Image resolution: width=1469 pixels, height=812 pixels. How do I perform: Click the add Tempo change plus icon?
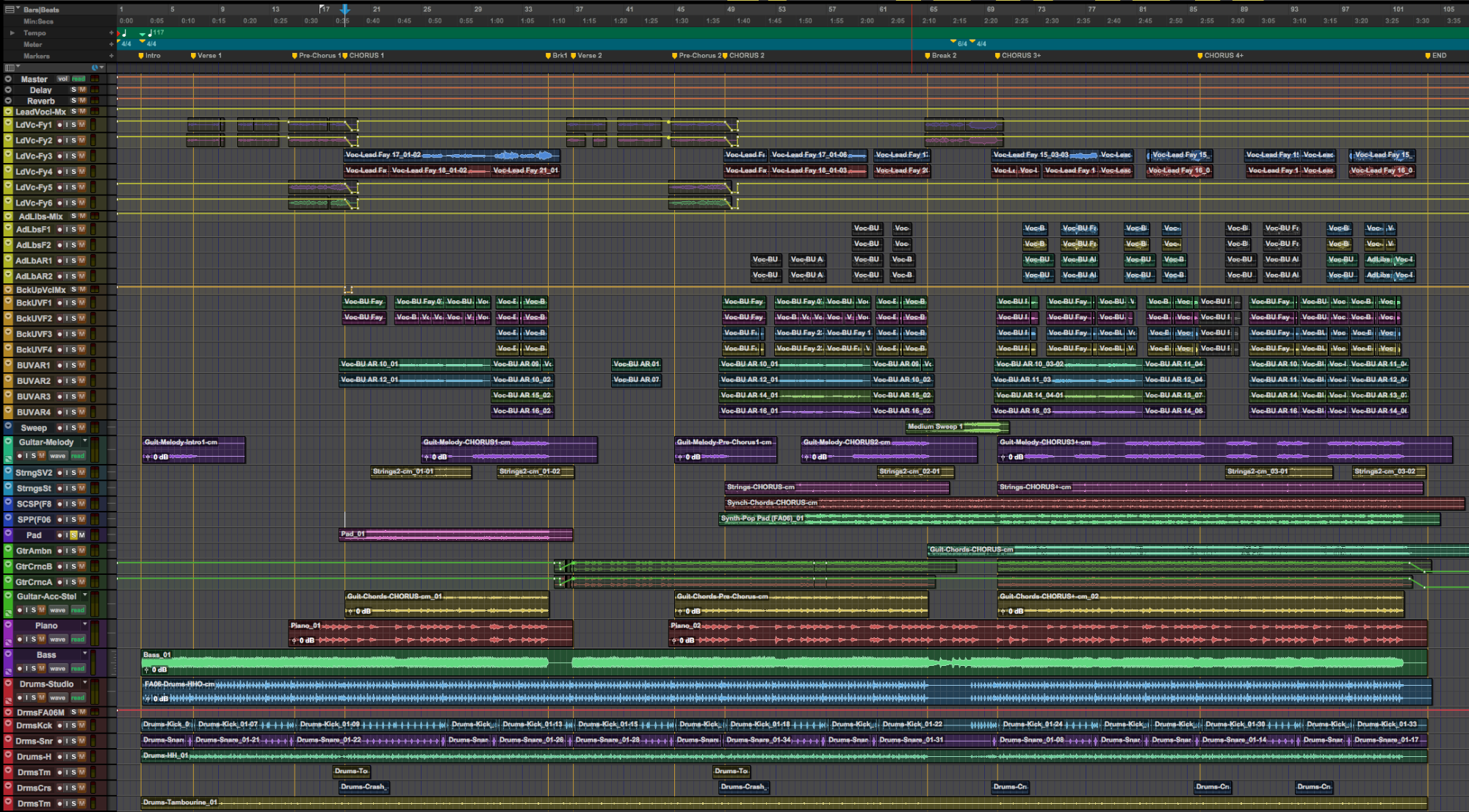[x=112, y=33]
